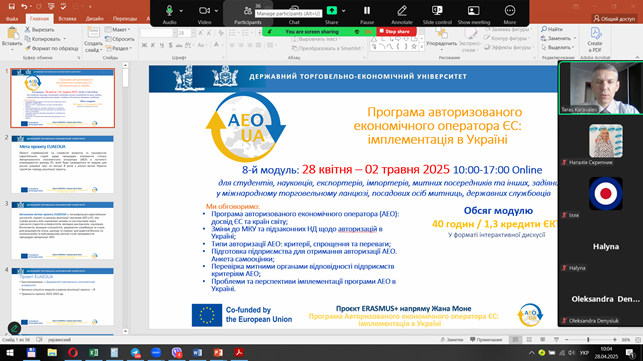Screen dimensions: 643x361
Task: Open Excel from the taskbar
Action: point(93,353)
